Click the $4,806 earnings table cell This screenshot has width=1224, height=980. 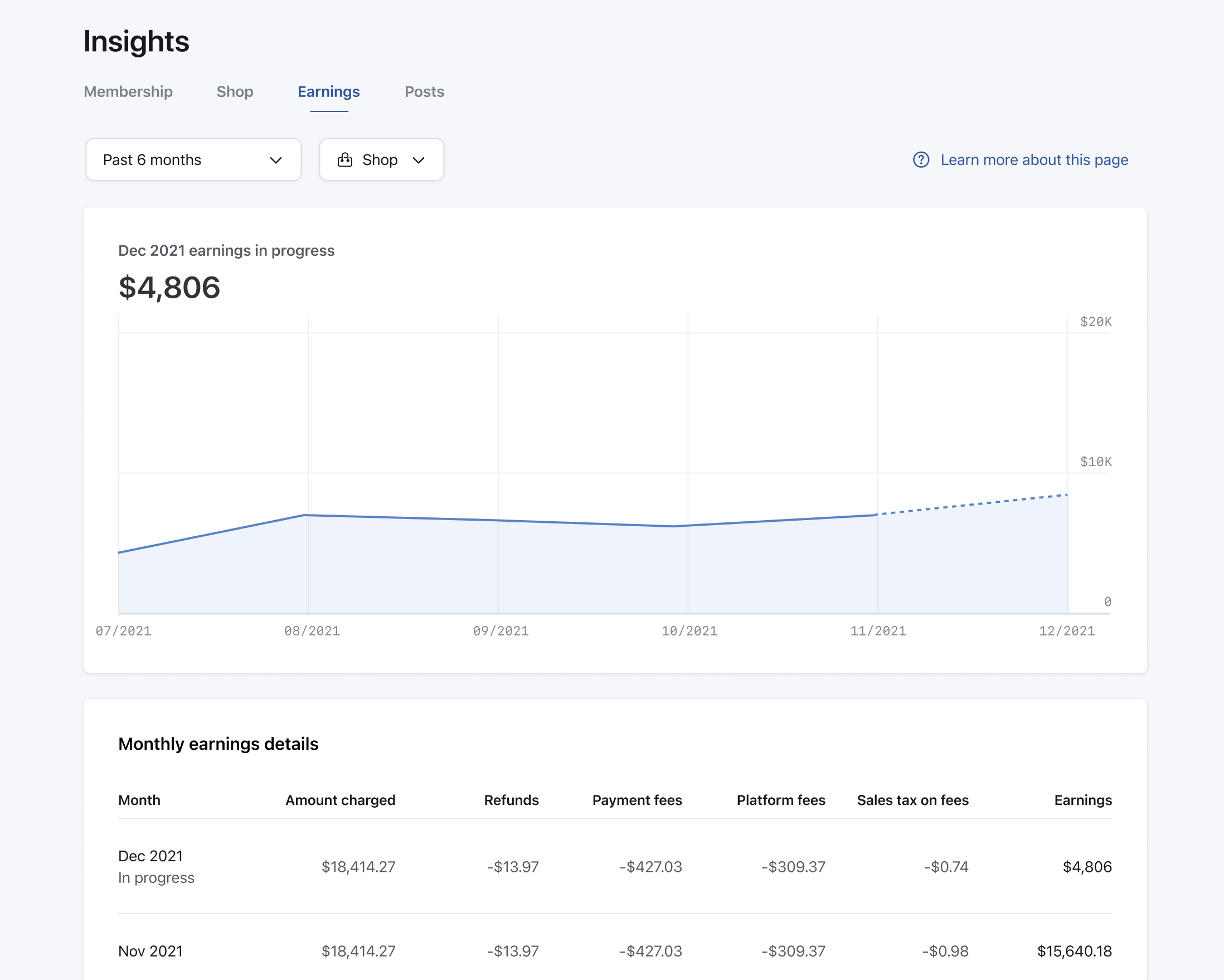tap(1087, 866)
